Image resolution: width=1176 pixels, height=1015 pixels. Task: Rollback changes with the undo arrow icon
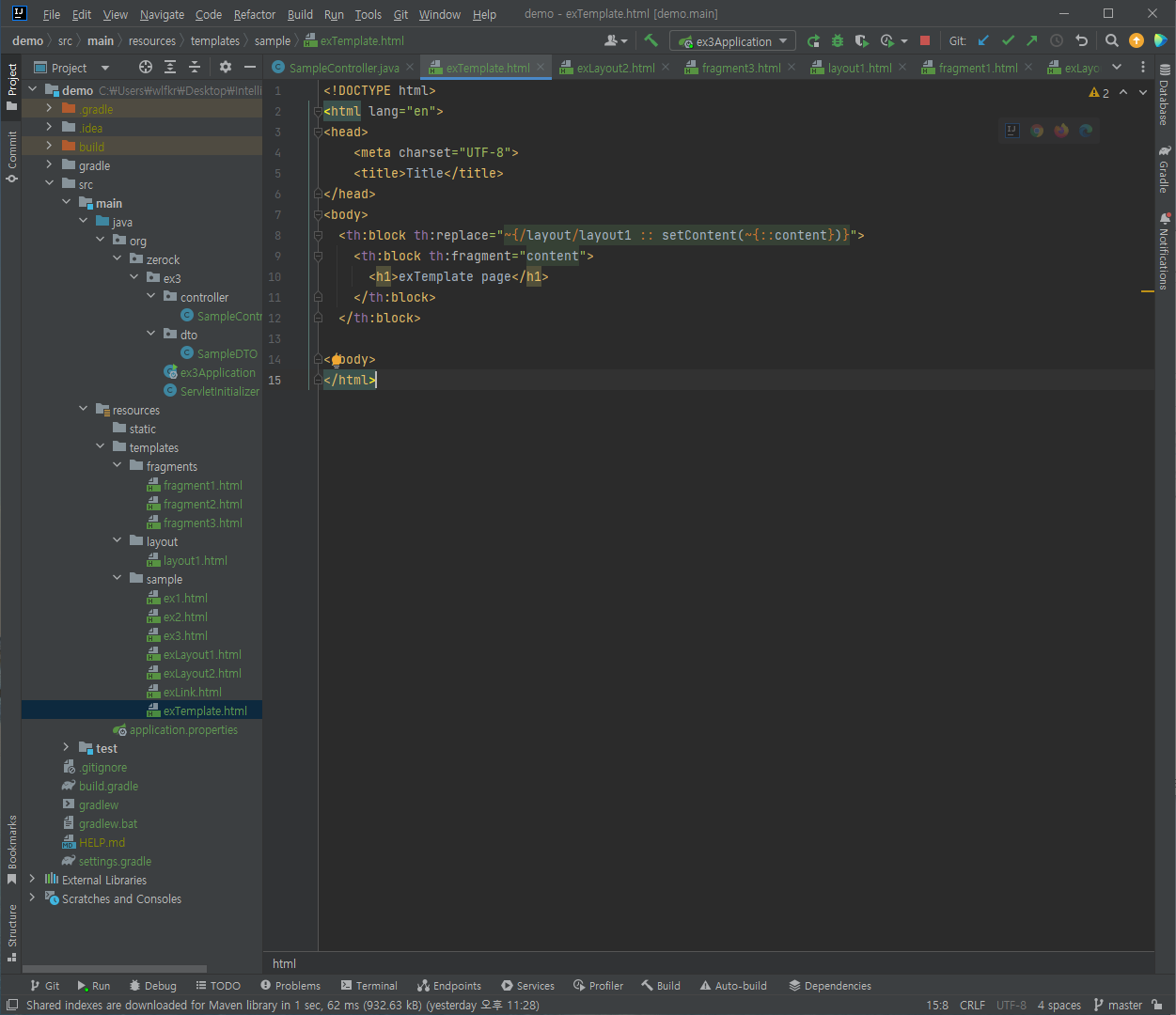pyautogui.click(x=1081, y=40)
